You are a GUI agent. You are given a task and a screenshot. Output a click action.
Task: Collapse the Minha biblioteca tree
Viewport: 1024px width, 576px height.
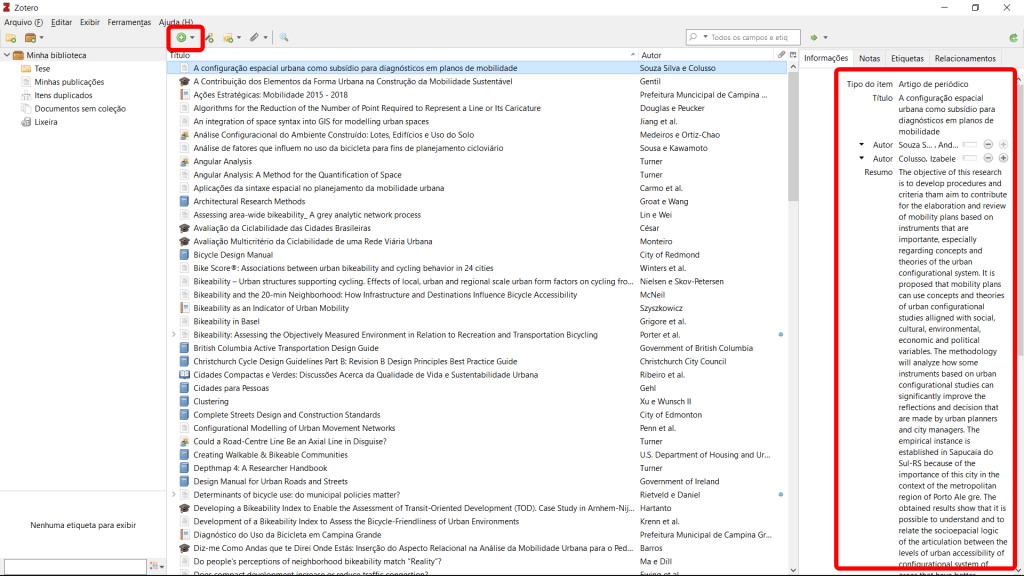tap(7, 55)
